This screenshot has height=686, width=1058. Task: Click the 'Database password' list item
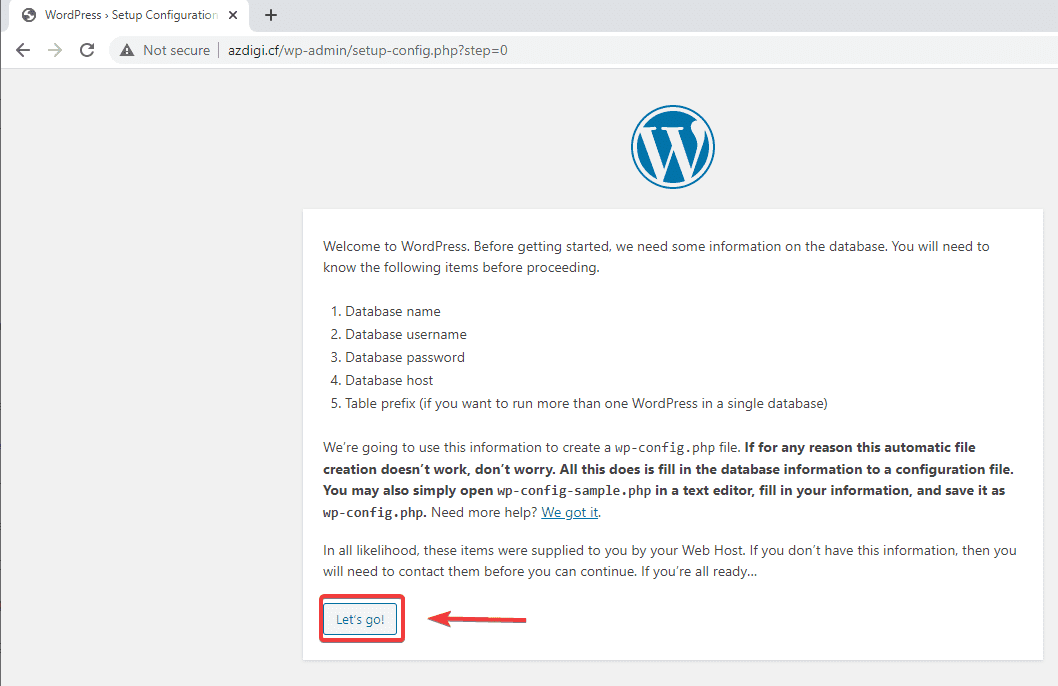404,357
